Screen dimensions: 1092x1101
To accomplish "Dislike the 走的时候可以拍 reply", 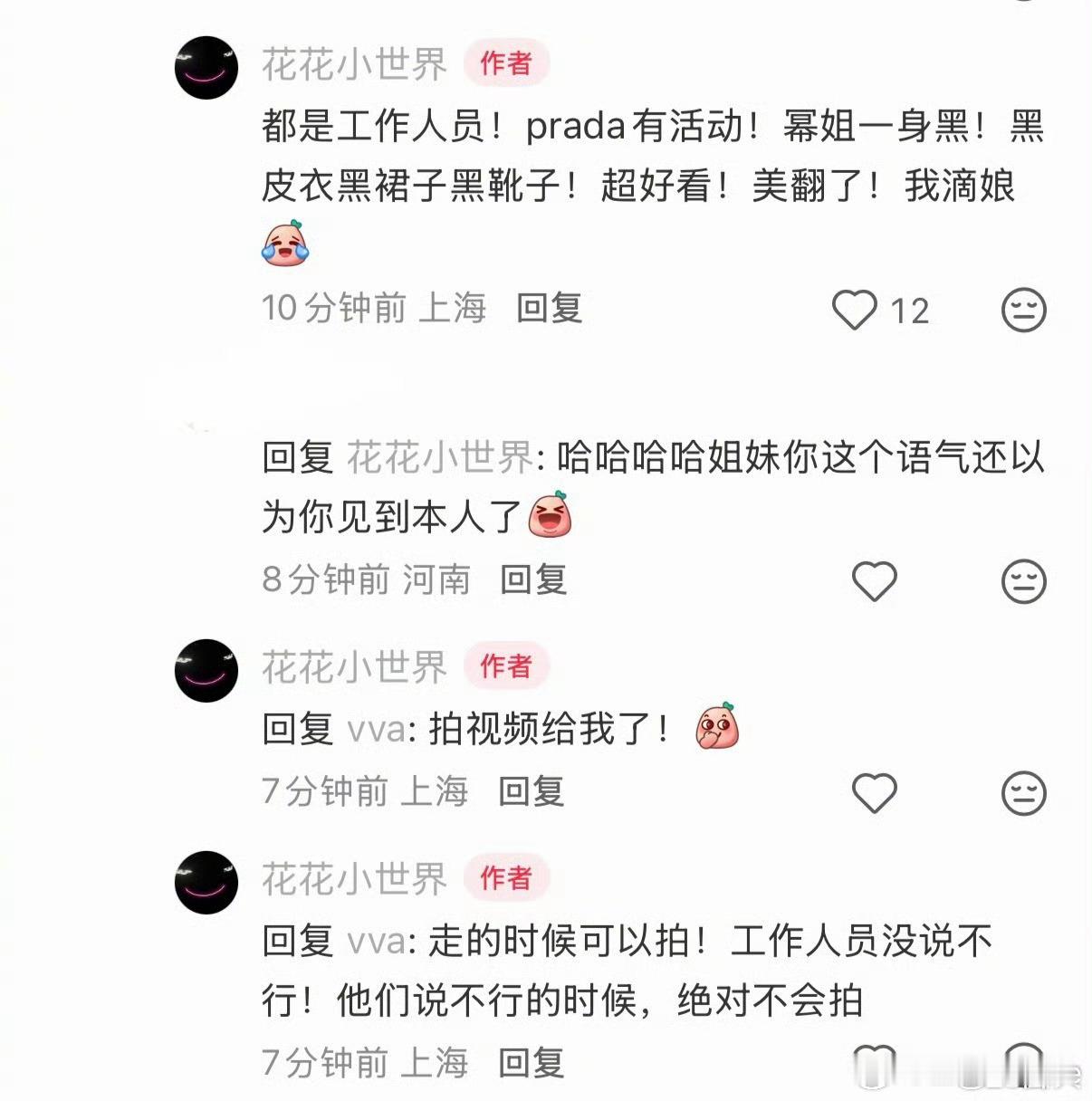I will coord(1024,1063).
